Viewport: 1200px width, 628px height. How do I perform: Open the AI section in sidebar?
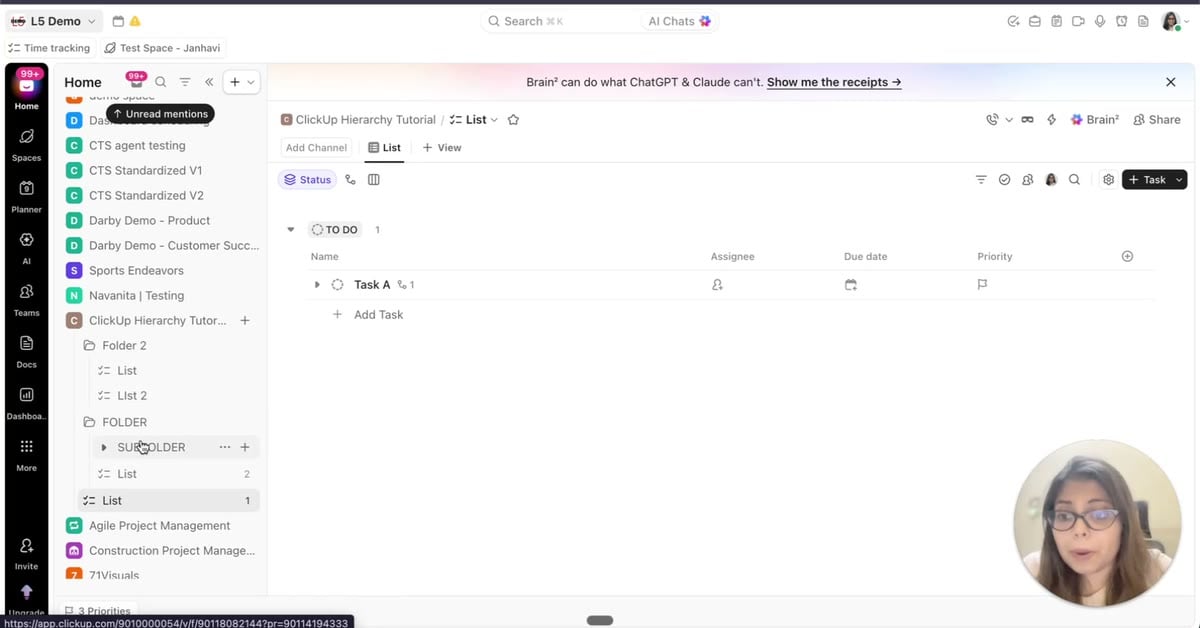(x=26, y=247)
